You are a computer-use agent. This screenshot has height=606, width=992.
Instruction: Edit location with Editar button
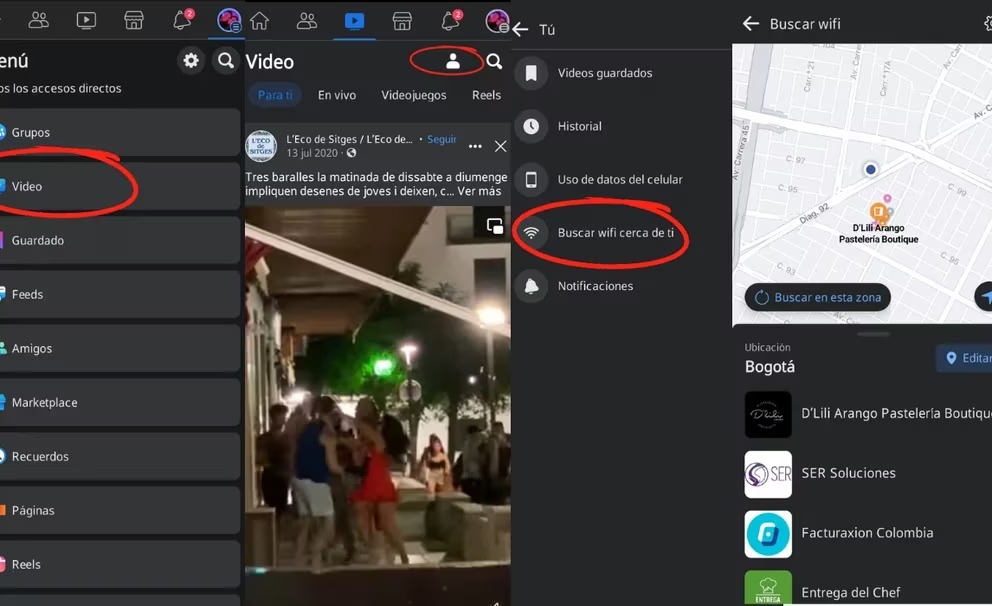pyautogui.click(x=964, y=358)
